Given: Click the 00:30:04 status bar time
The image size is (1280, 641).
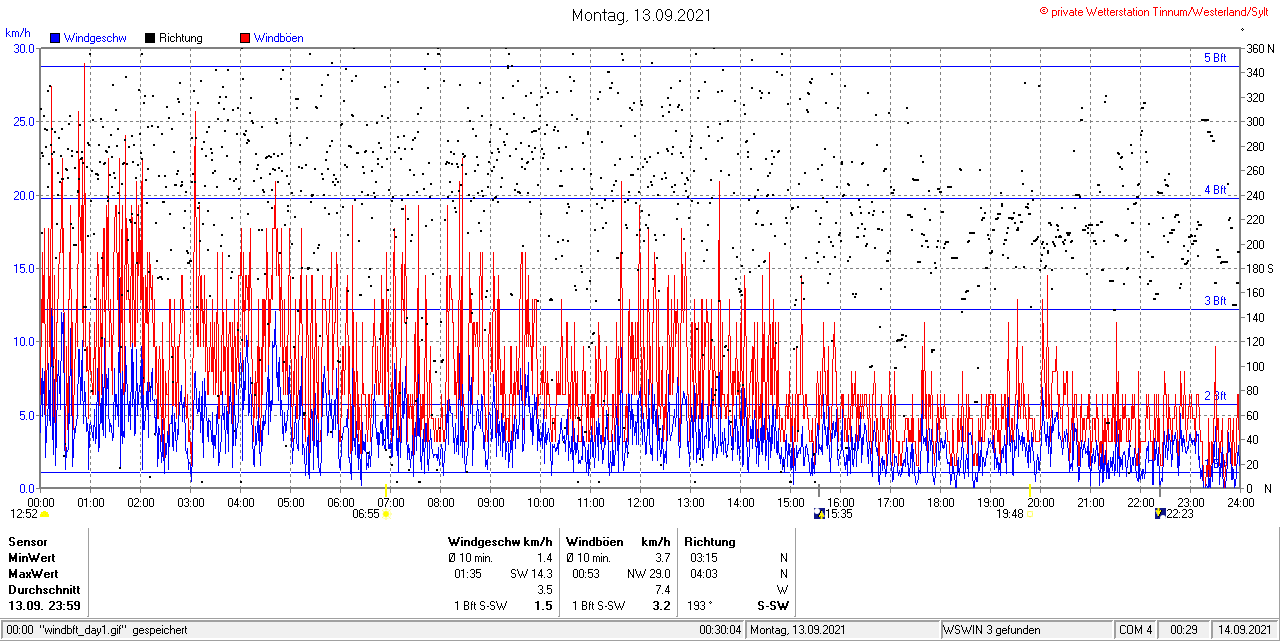Looking at the screenshot, I should coord(720,630).
